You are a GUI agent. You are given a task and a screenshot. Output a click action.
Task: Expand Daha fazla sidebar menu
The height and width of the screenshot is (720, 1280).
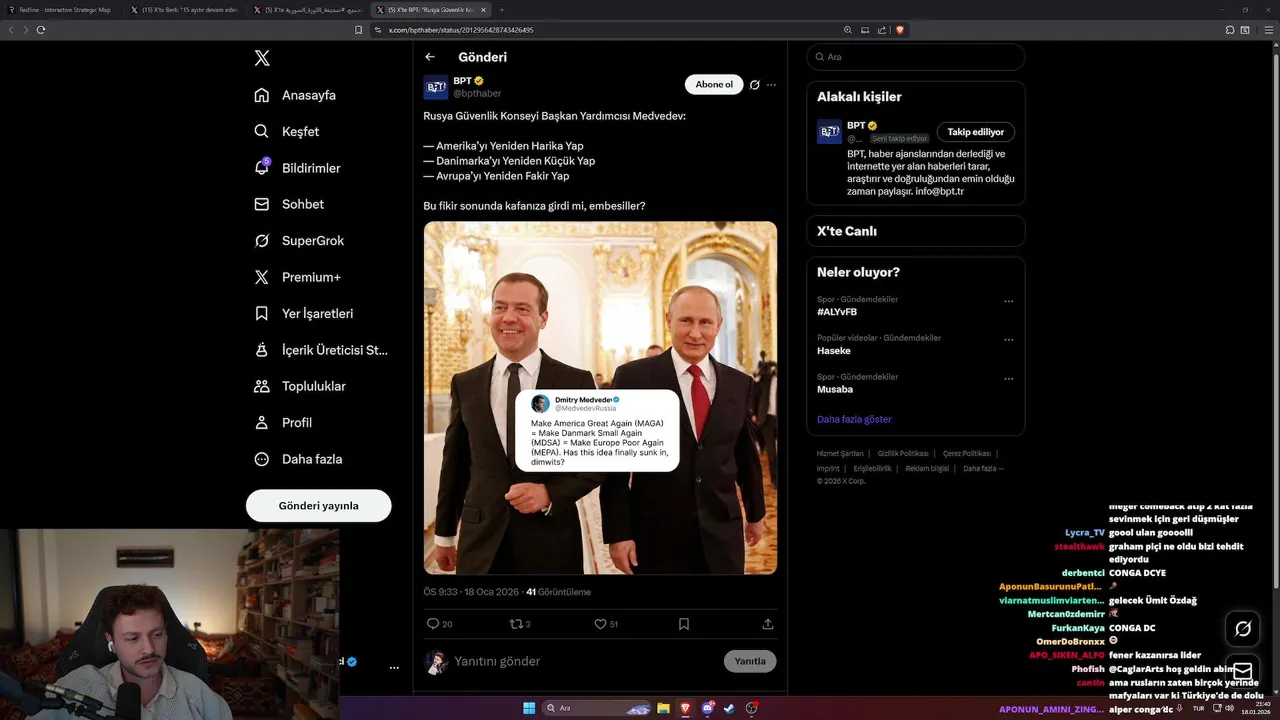298,459
